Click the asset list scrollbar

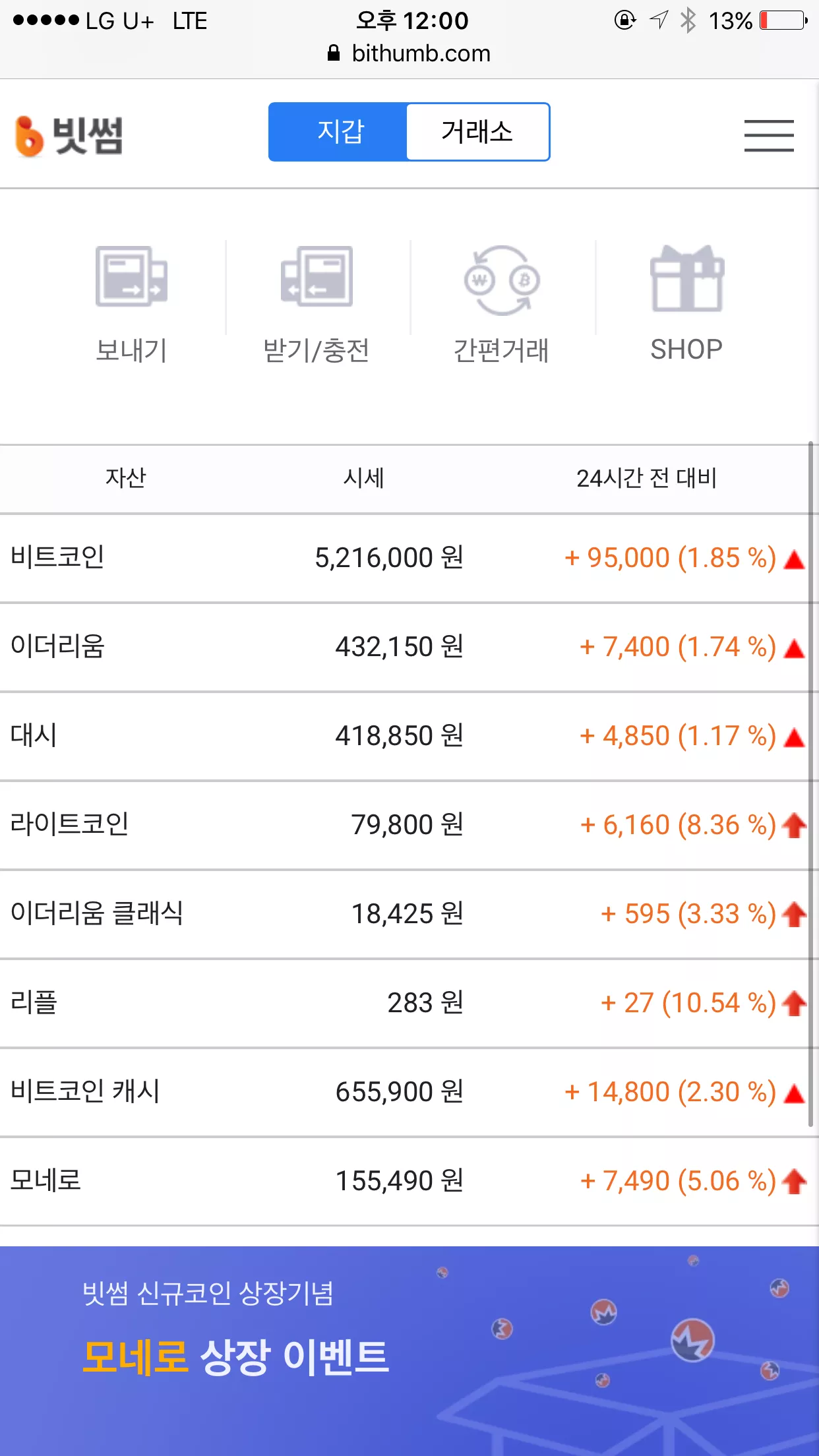coord(811,785)
